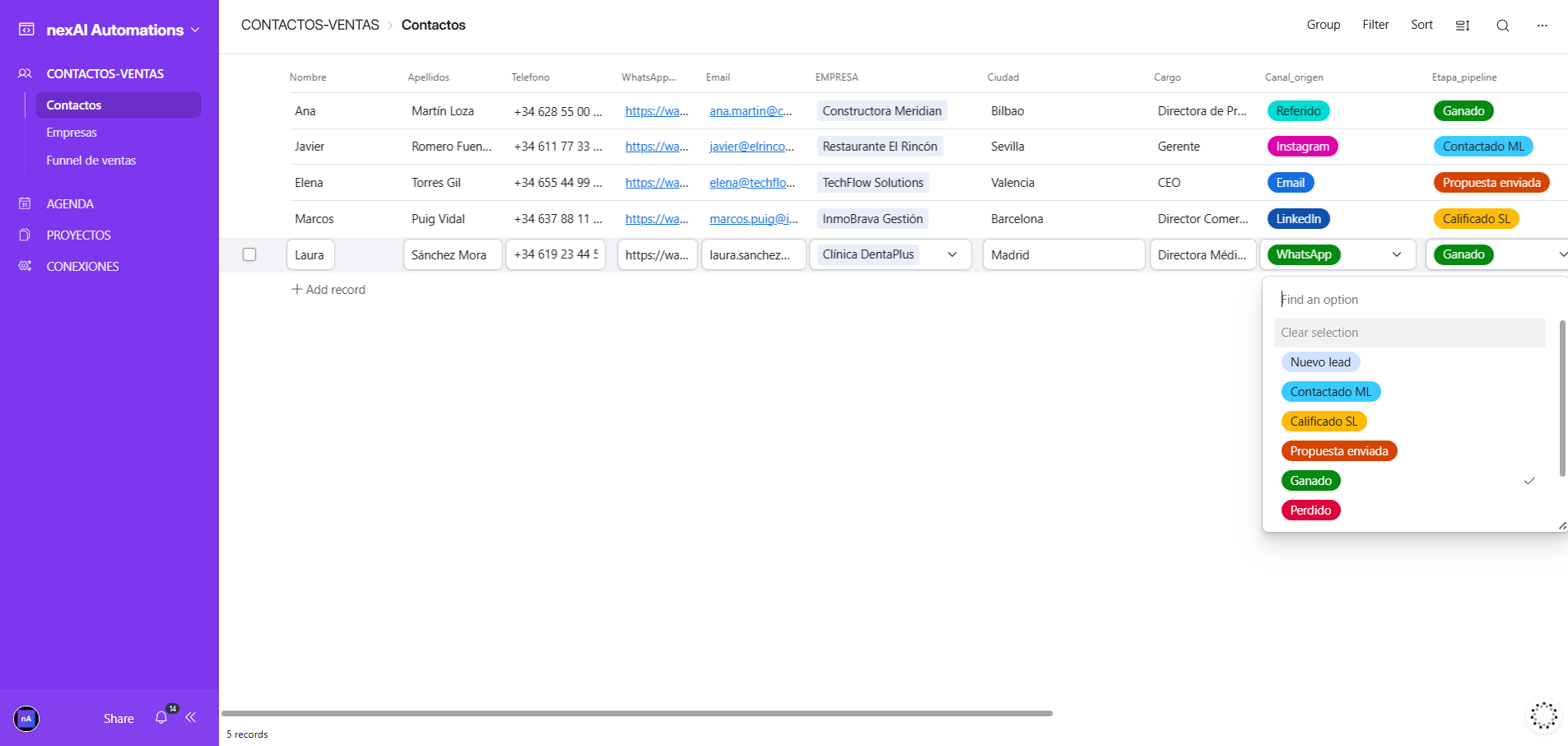Screen dimensions: 1568x746
Task: Click Clear selection in the dropdown
Action: point(1409,333)
